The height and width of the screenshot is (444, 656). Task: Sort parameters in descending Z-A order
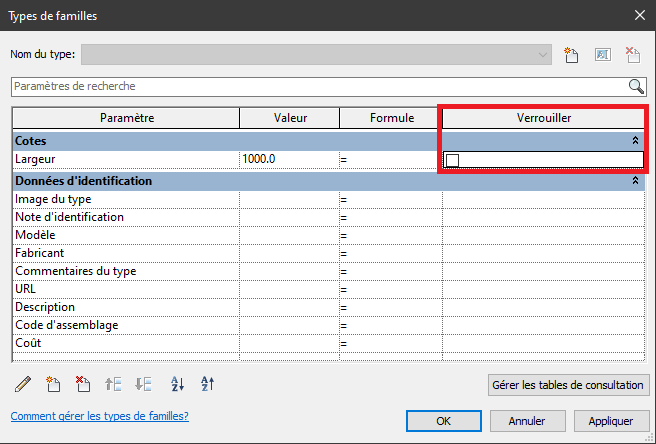click(x=208, y=384)
